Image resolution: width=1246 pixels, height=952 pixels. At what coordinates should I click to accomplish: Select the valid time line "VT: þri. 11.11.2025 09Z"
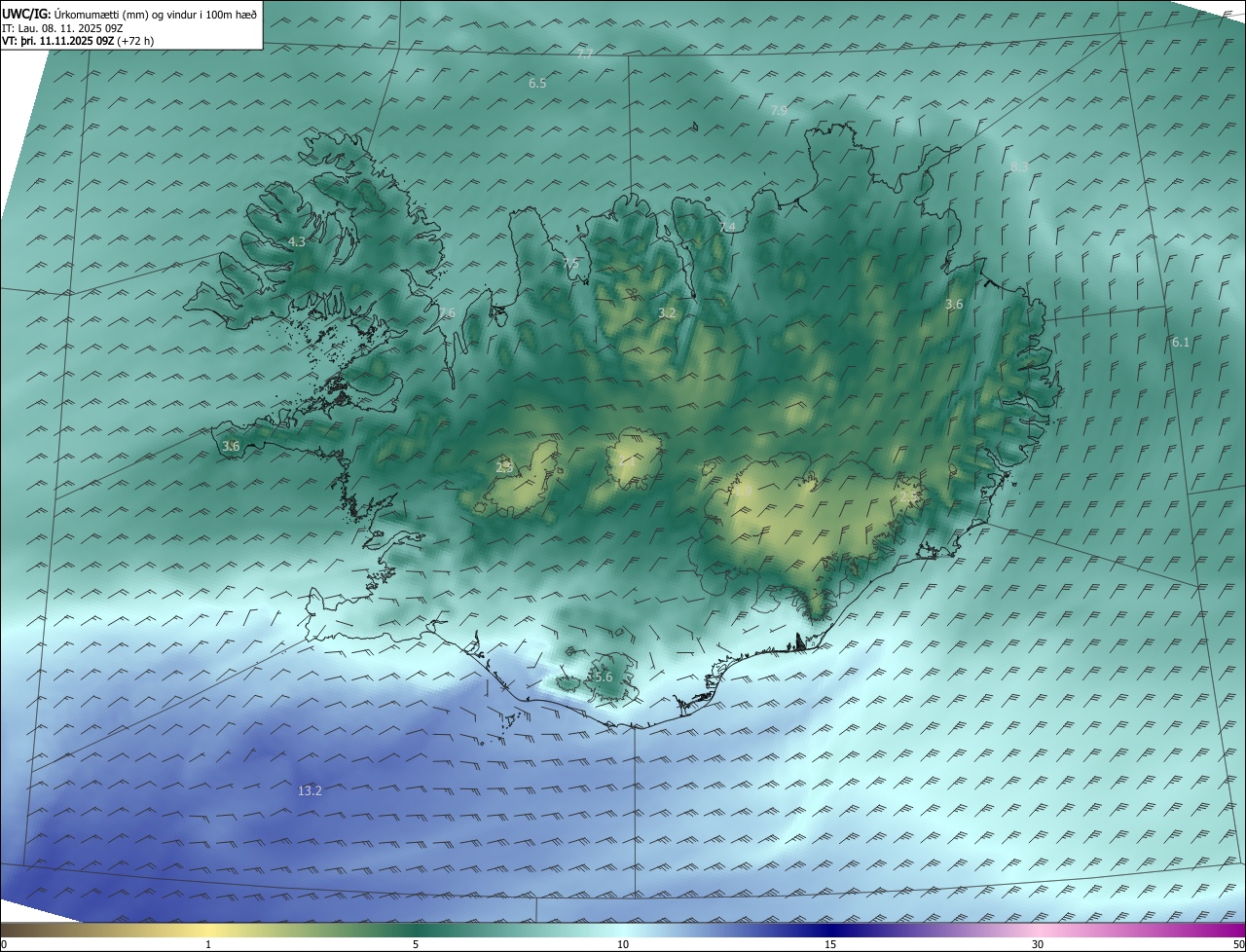(57, 41)
